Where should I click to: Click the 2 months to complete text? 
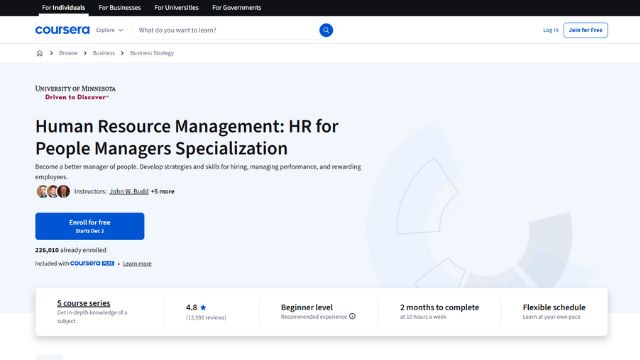point(440,307)
